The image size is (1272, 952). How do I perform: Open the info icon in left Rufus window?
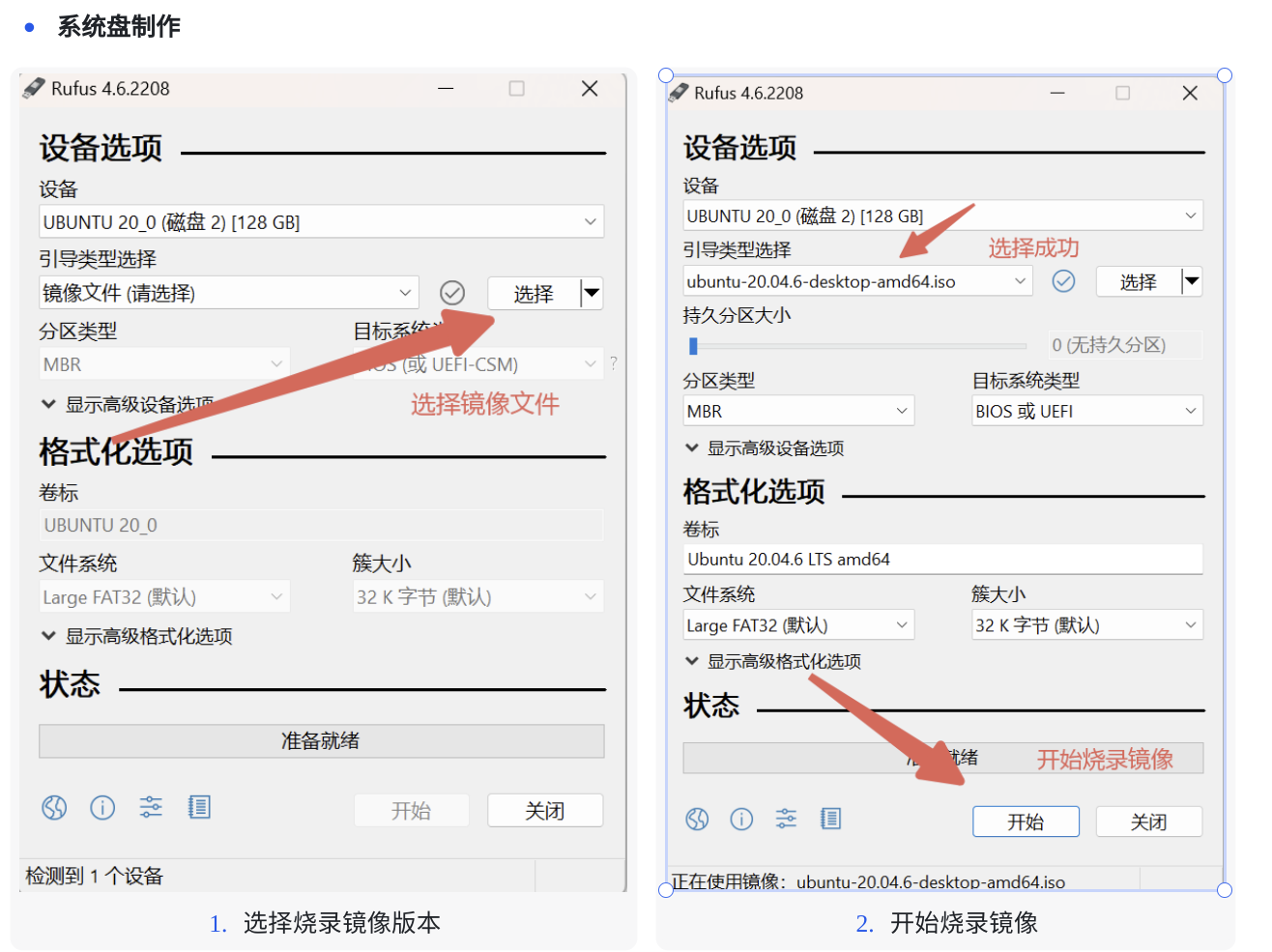click(x=102, y=807)
